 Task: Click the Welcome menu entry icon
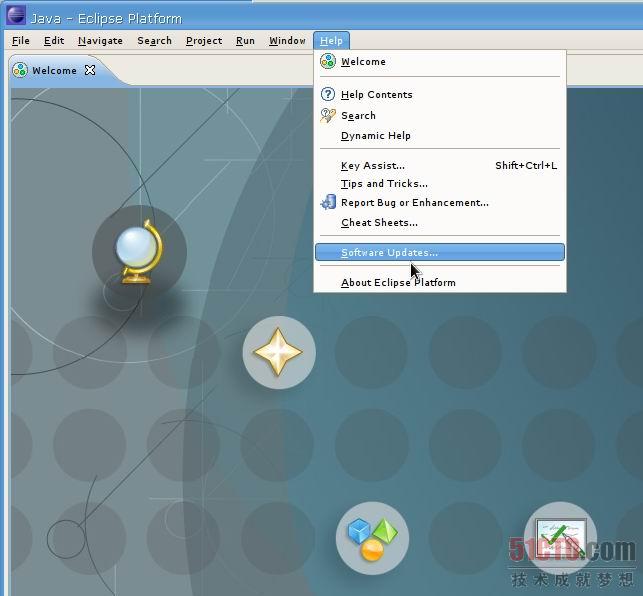(328, 61)
